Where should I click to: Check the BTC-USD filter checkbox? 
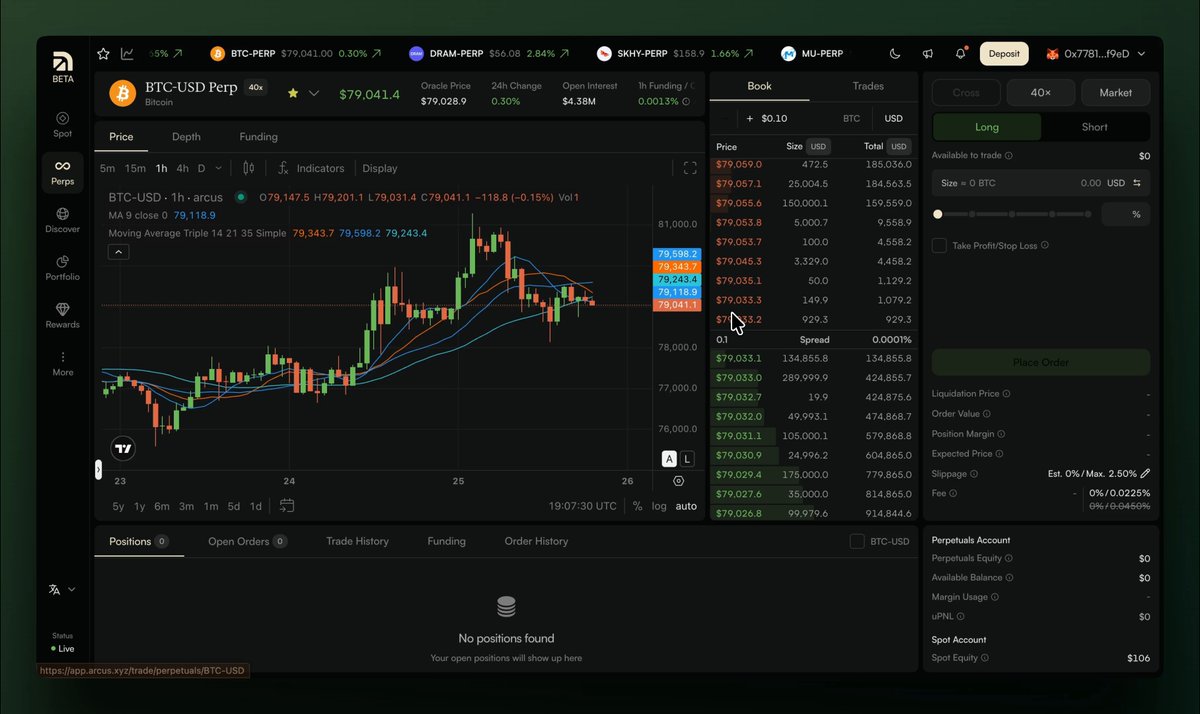[857, 541]
